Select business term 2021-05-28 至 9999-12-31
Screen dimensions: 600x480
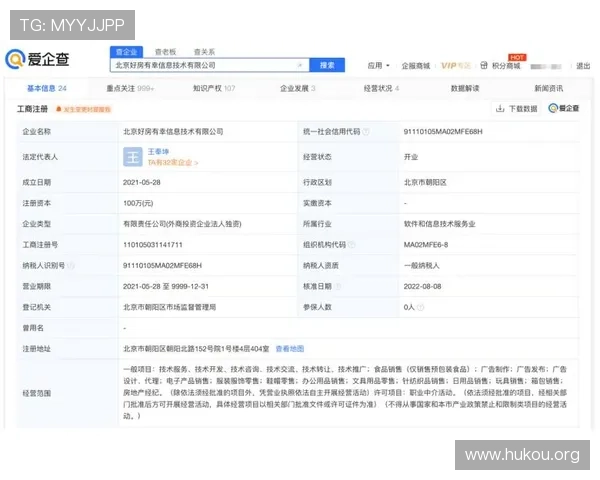166,286
